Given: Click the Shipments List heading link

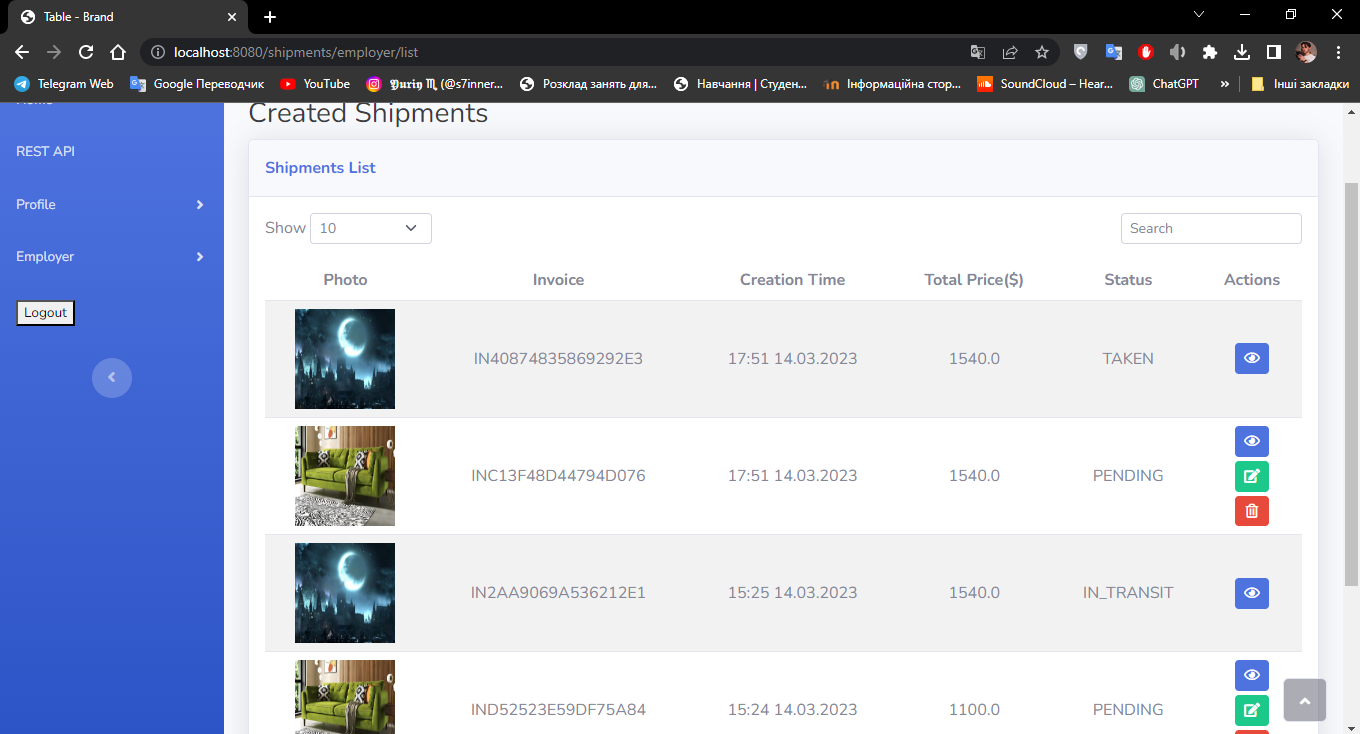Looking at the screenshot, I should [320, 168].
